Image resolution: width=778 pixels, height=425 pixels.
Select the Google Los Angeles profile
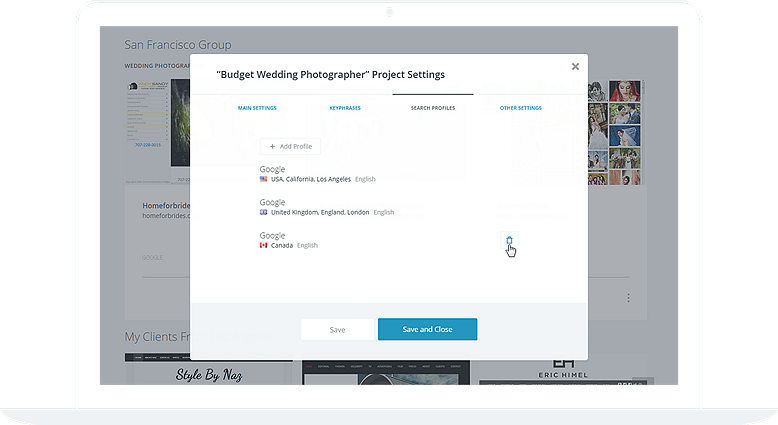318,174
